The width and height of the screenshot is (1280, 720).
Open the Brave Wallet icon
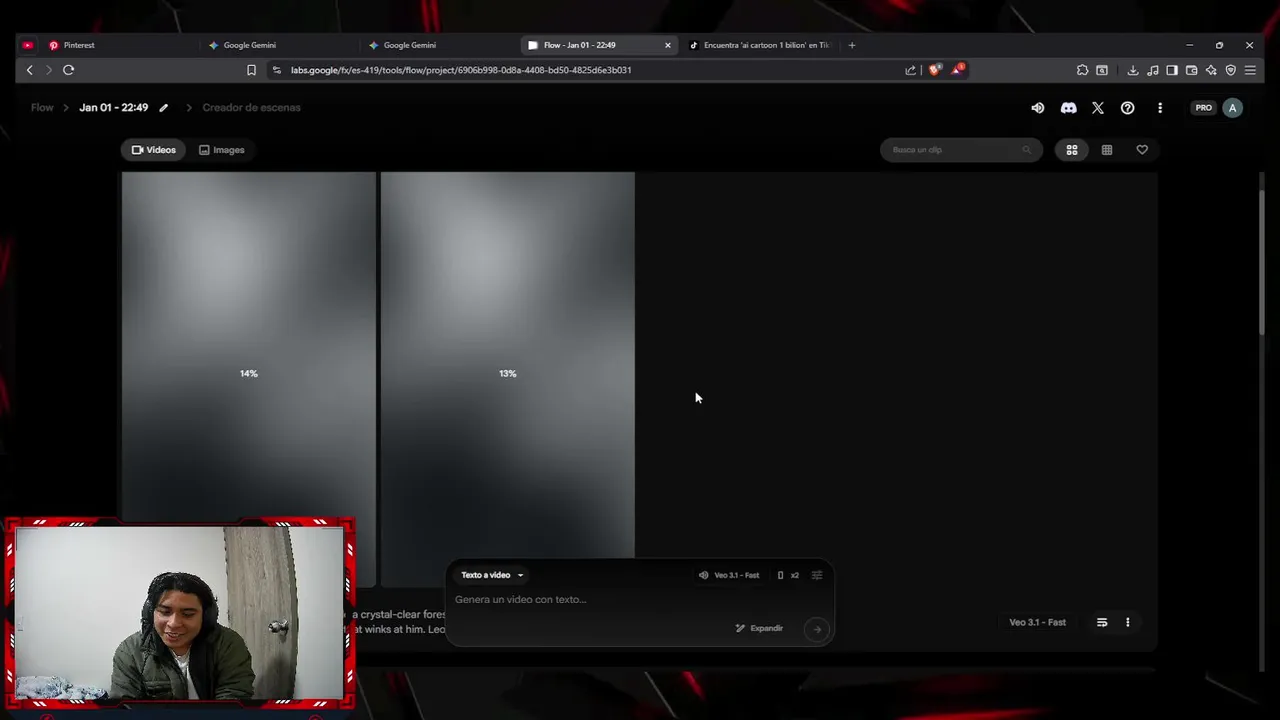[x=1191, y=70]
